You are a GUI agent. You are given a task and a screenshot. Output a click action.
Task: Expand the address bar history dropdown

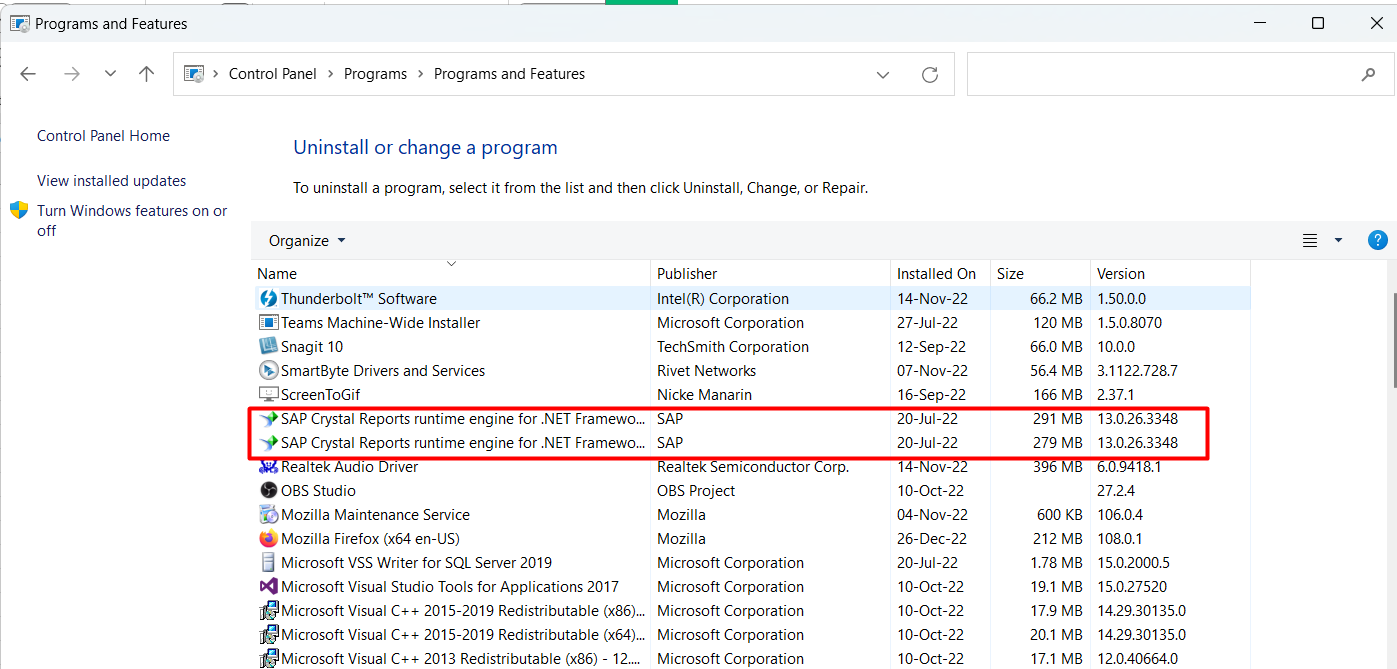coord(883,74)
